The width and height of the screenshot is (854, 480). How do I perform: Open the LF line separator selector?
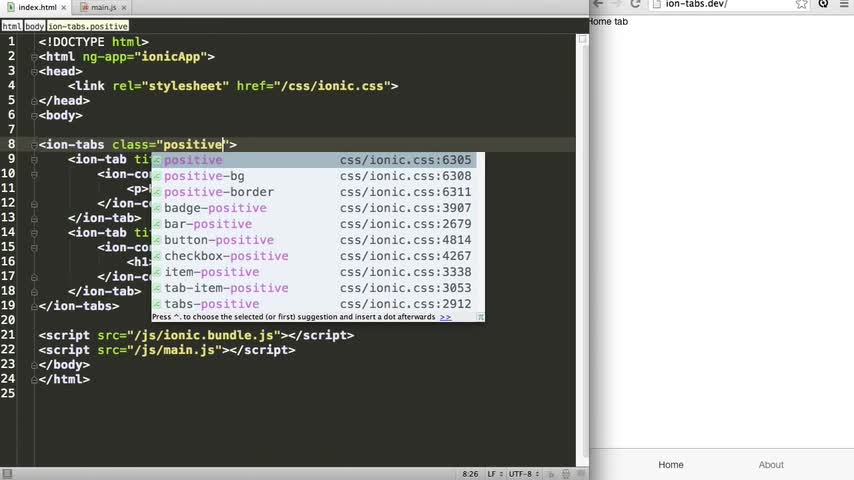(495, 474)
